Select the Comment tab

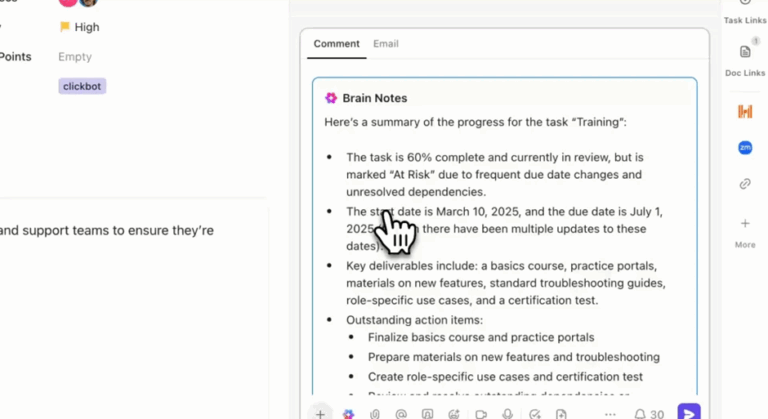pyautogui.click(x=336, y=44)
